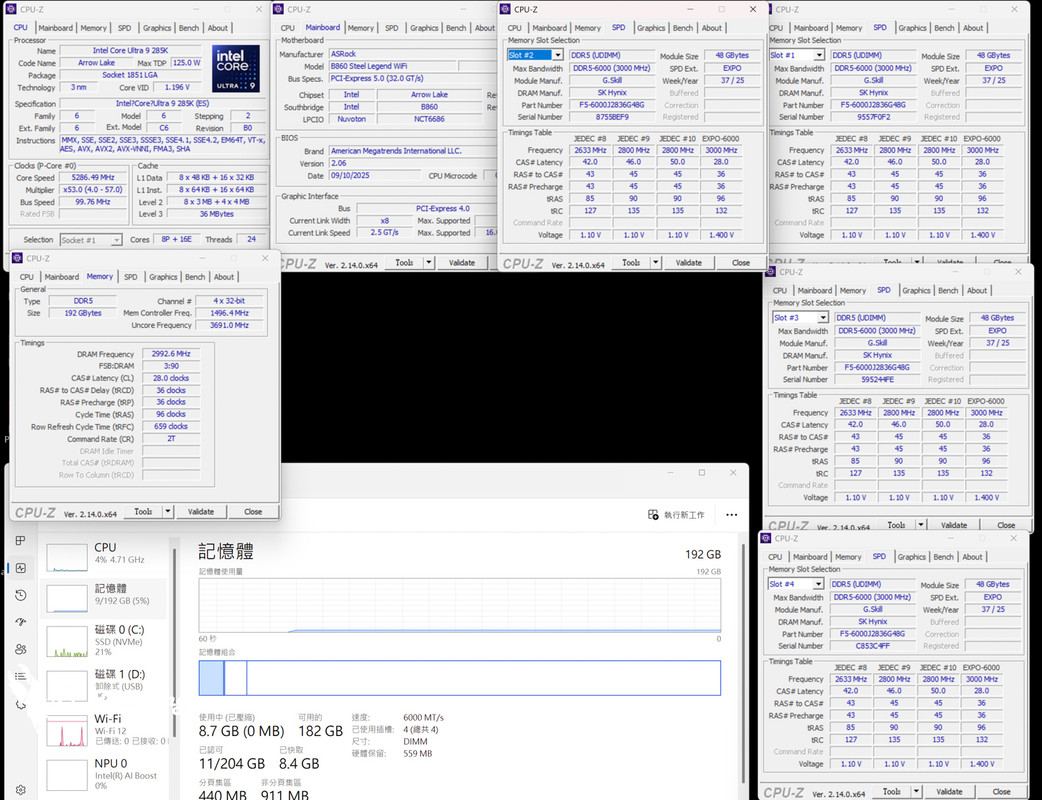
Task: Select Performance icon in Task Manager sidebar
Action: [21, 567]
